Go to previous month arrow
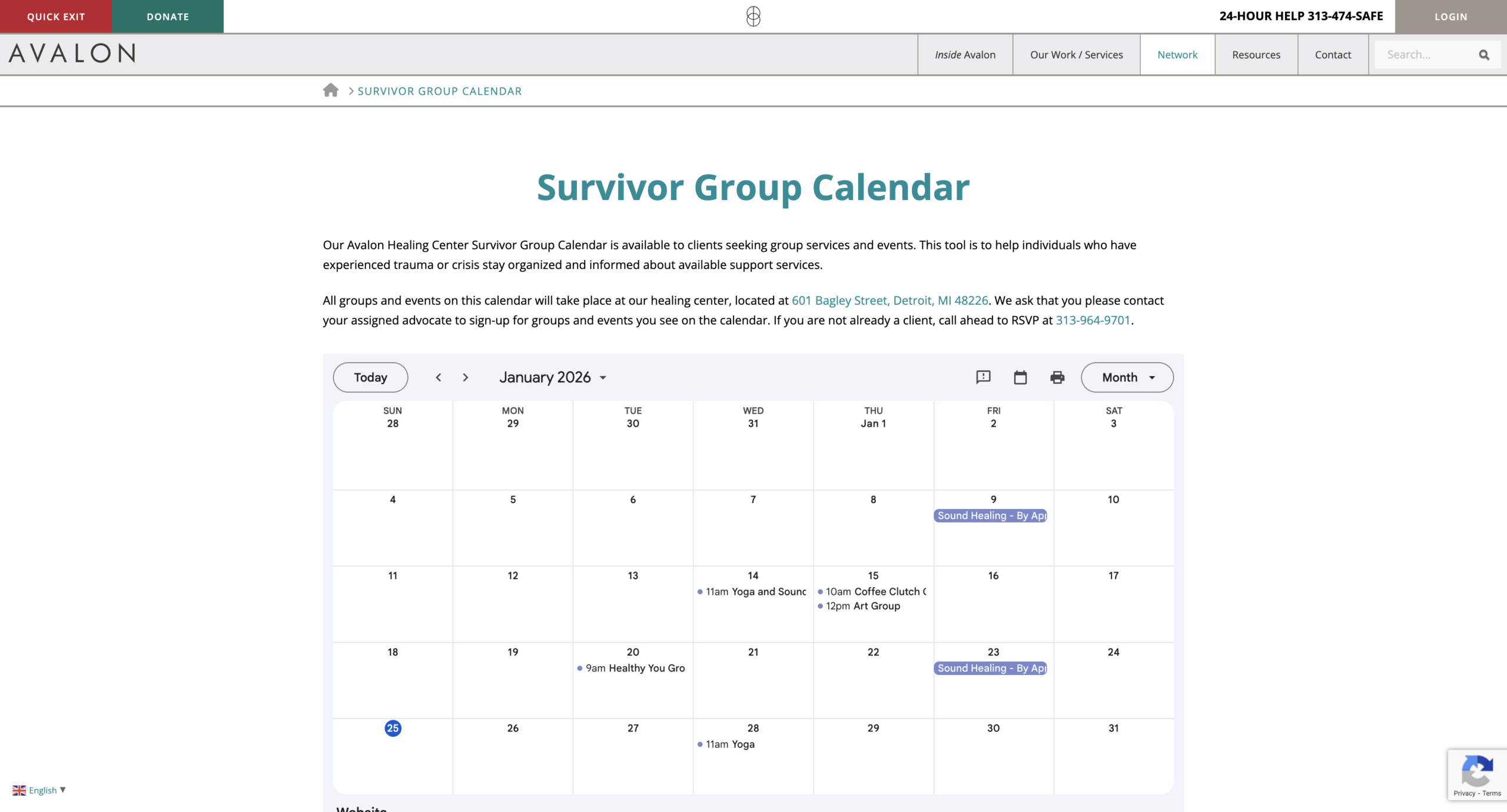Screen dimensions: 1507x812 click(x=439, y=377)
